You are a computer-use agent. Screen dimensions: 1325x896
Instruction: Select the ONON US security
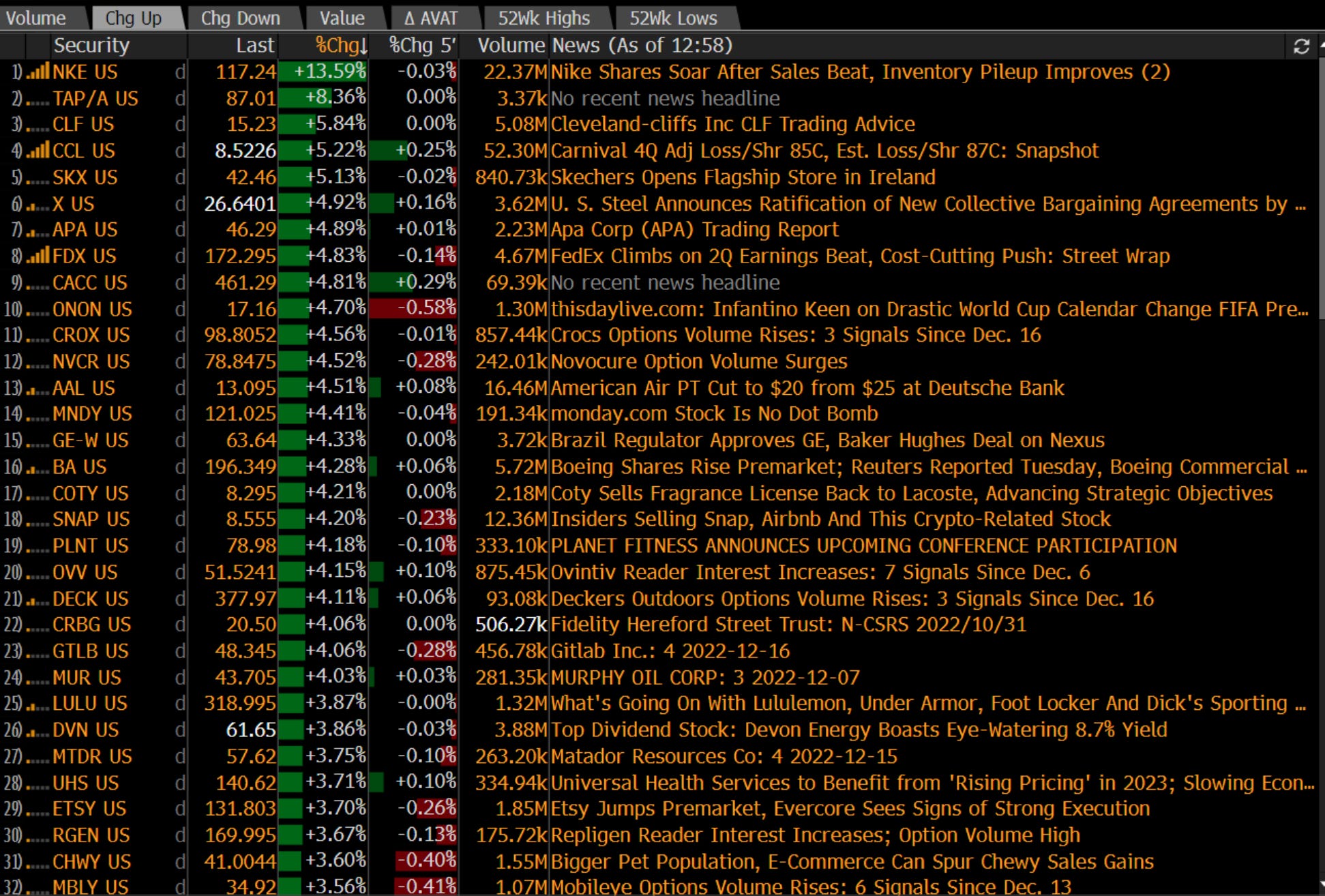92,309
